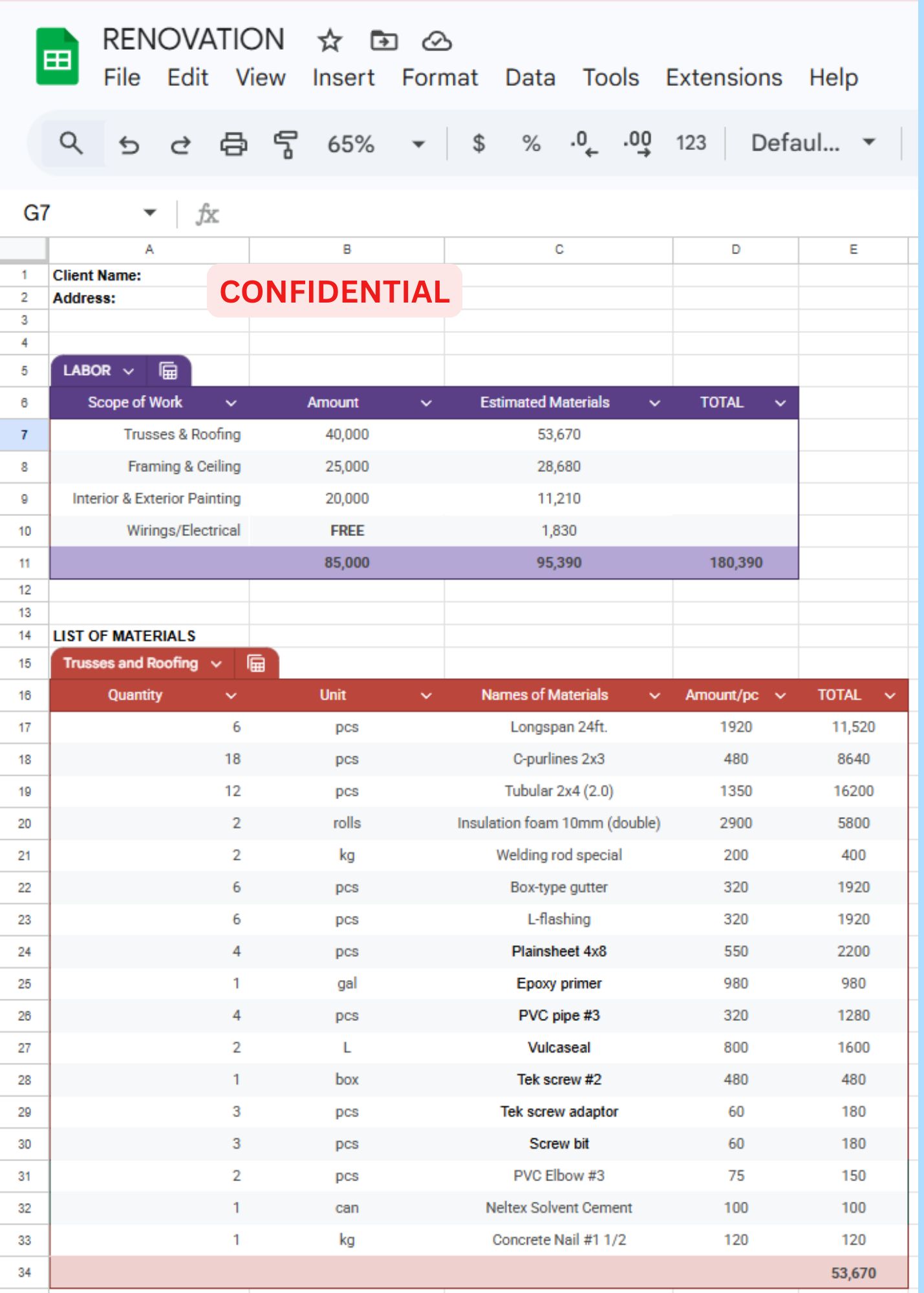Screen dimensions: 924x1293
Task: Select the 'Trusses & Roofing' cell
Action: pyautogui.click(x=149, y=434)
